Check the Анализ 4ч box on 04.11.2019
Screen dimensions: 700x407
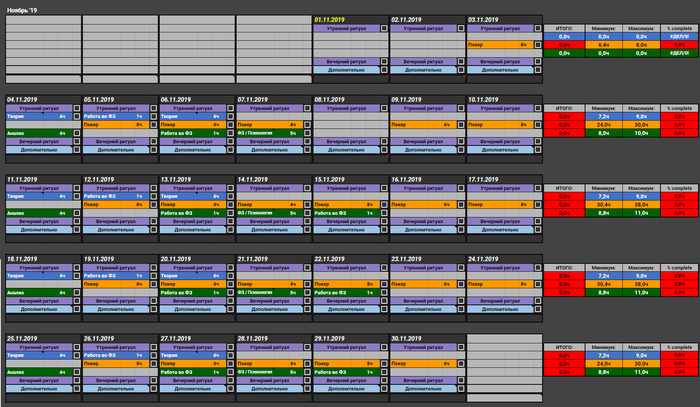(77, 133)
